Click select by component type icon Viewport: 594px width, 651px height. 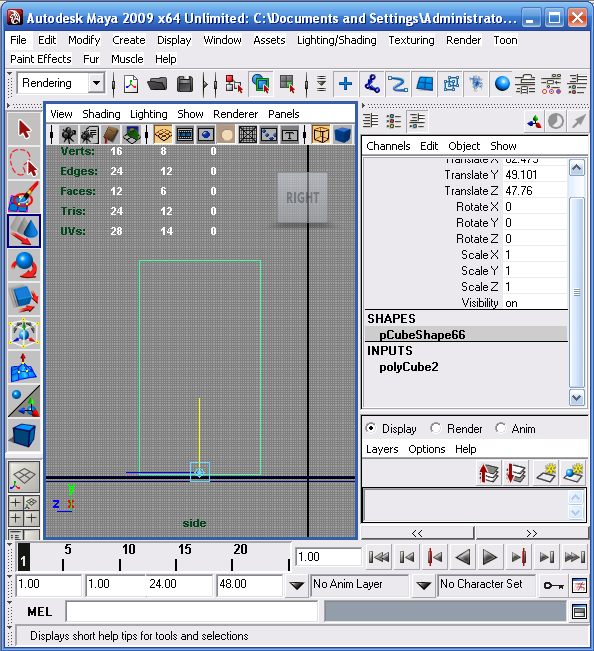[x=287, y=84]
